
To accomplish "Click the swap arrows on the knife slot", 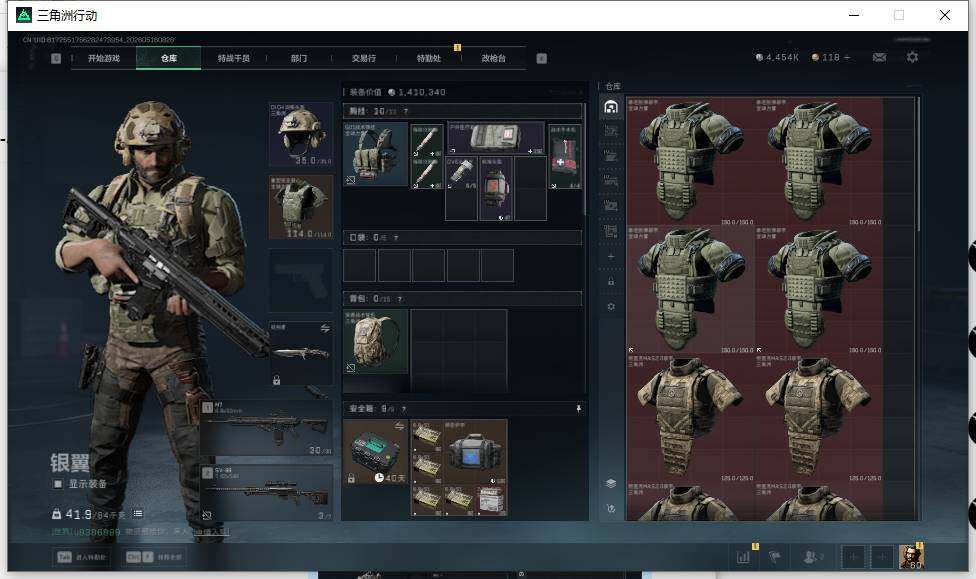I will tap(325, 328).
